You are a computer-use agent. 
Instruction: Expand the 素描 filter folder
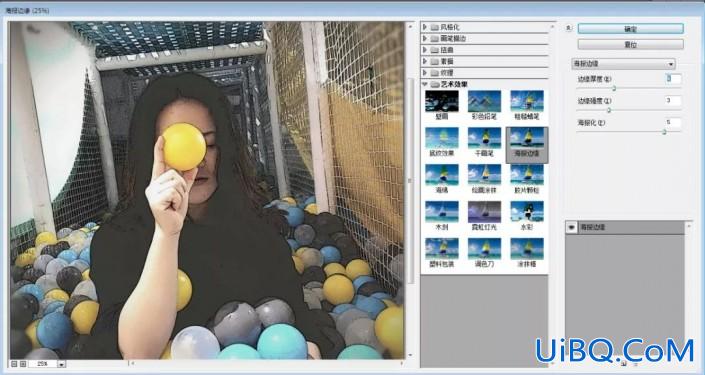(x=425, y=61)
